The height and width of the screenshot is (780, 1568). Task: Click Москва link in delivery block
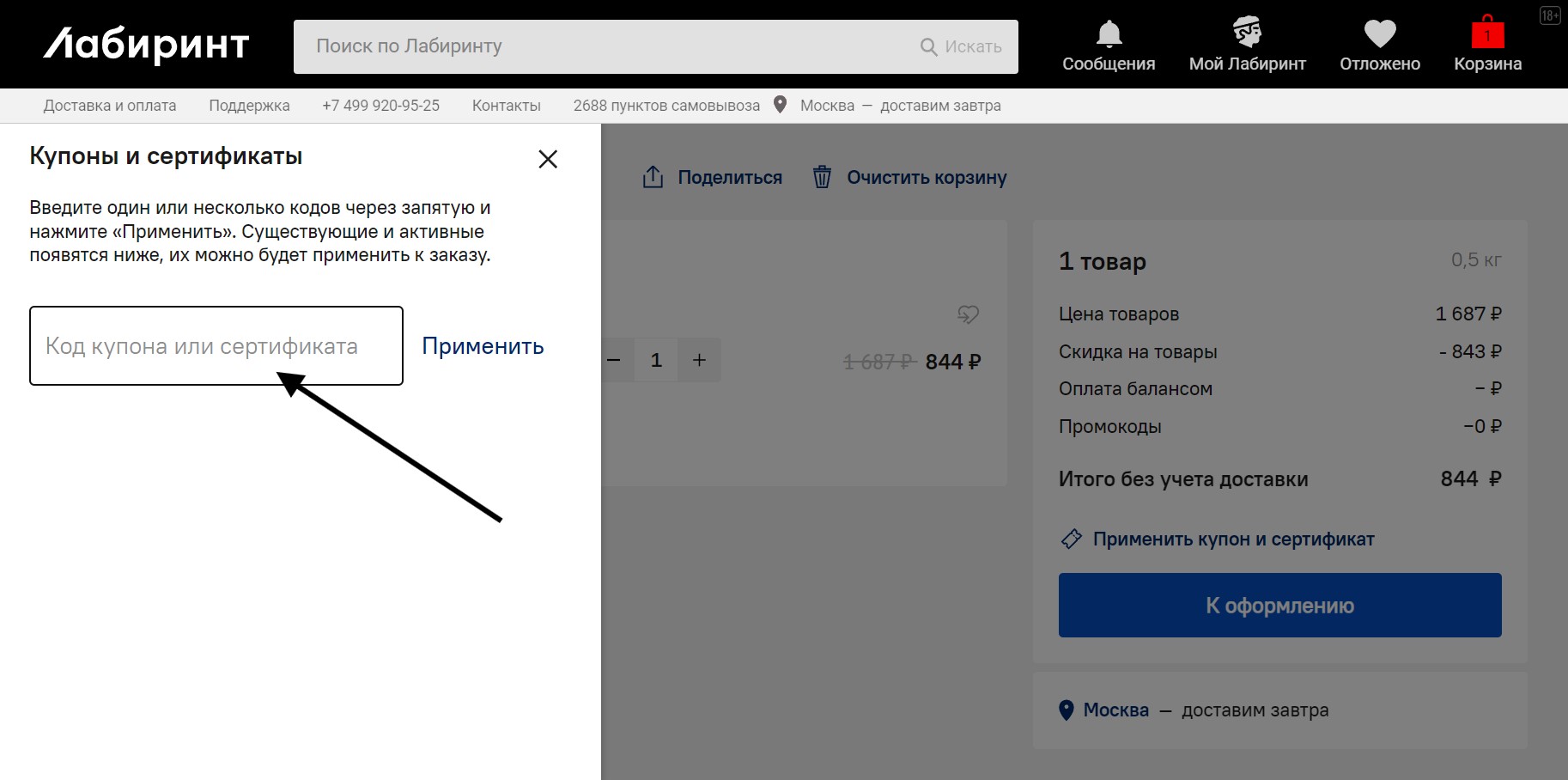pos(1115,710)
